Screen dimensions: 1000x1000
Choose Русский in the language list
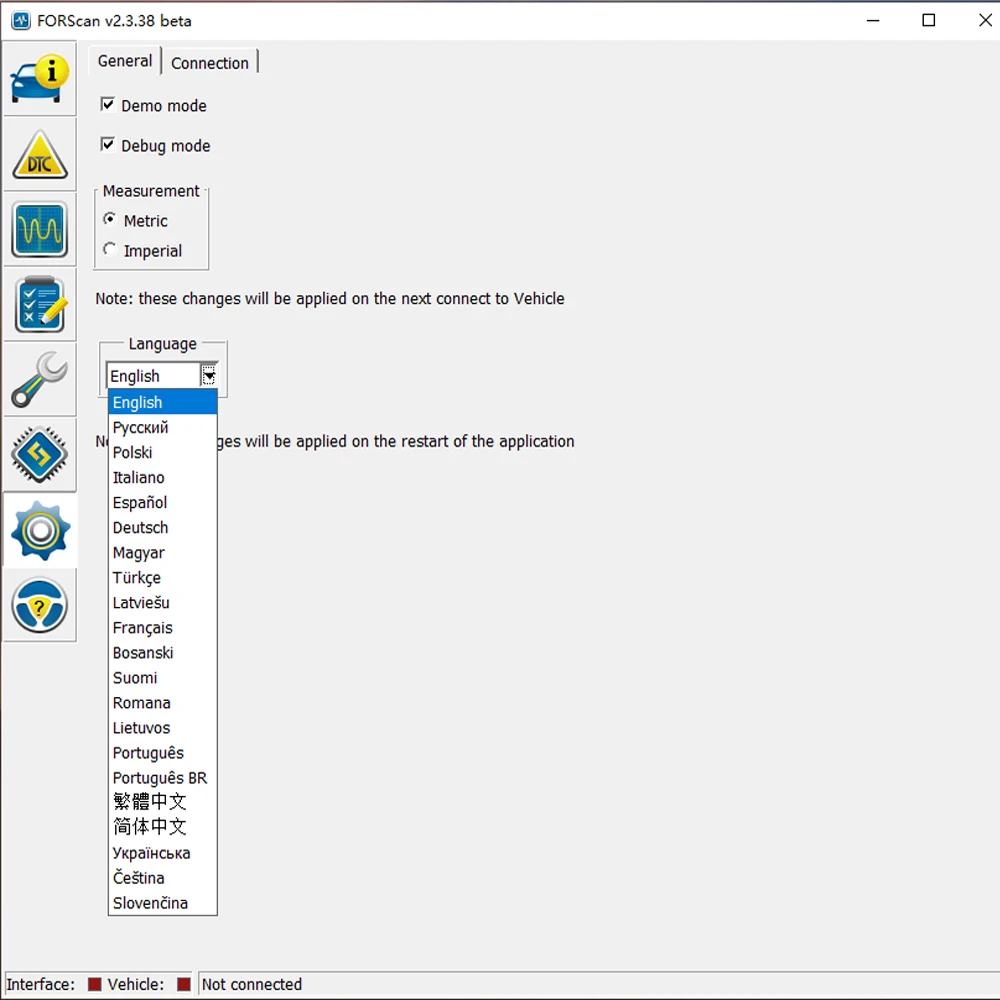click(x=163, y=427)
